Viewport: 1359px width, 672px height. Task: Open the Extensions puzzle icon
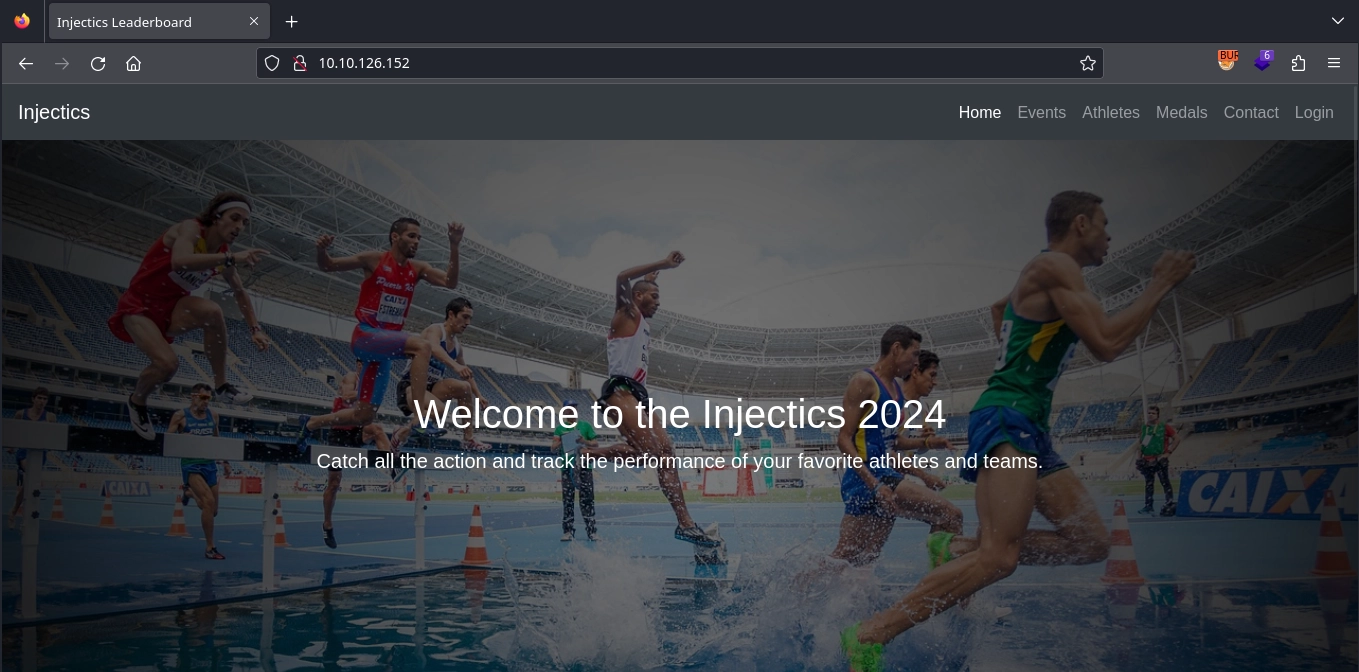pyautogui.click(x=1298, y=63)
